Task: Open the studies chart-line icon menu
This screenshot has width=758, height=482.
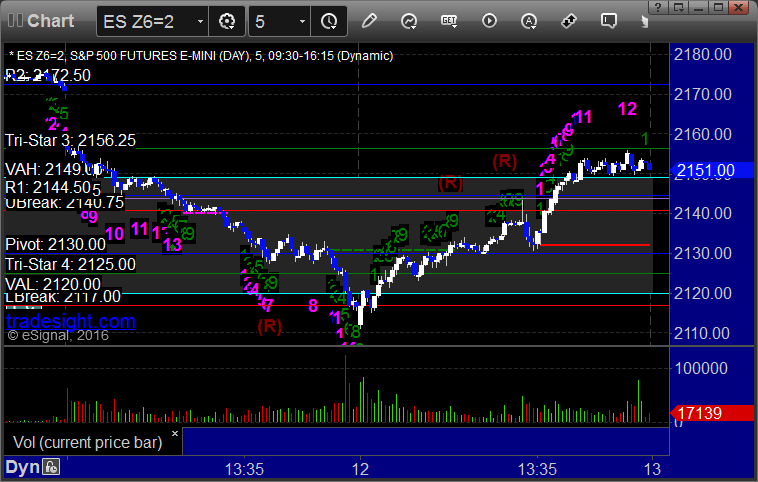Action: (x=409, y=21)
